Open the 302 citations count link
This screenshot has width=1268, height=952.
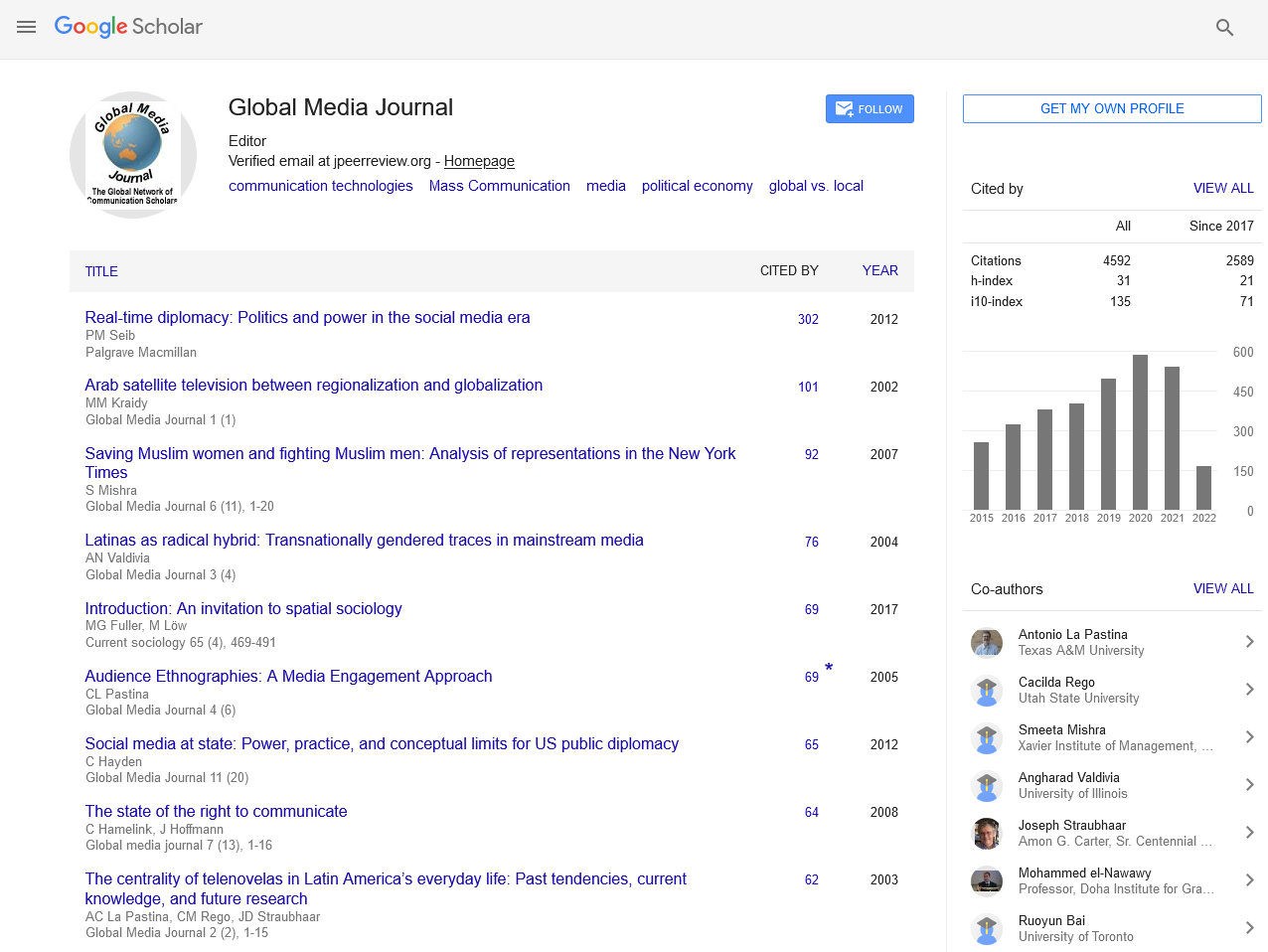click(x=808, y=319)
